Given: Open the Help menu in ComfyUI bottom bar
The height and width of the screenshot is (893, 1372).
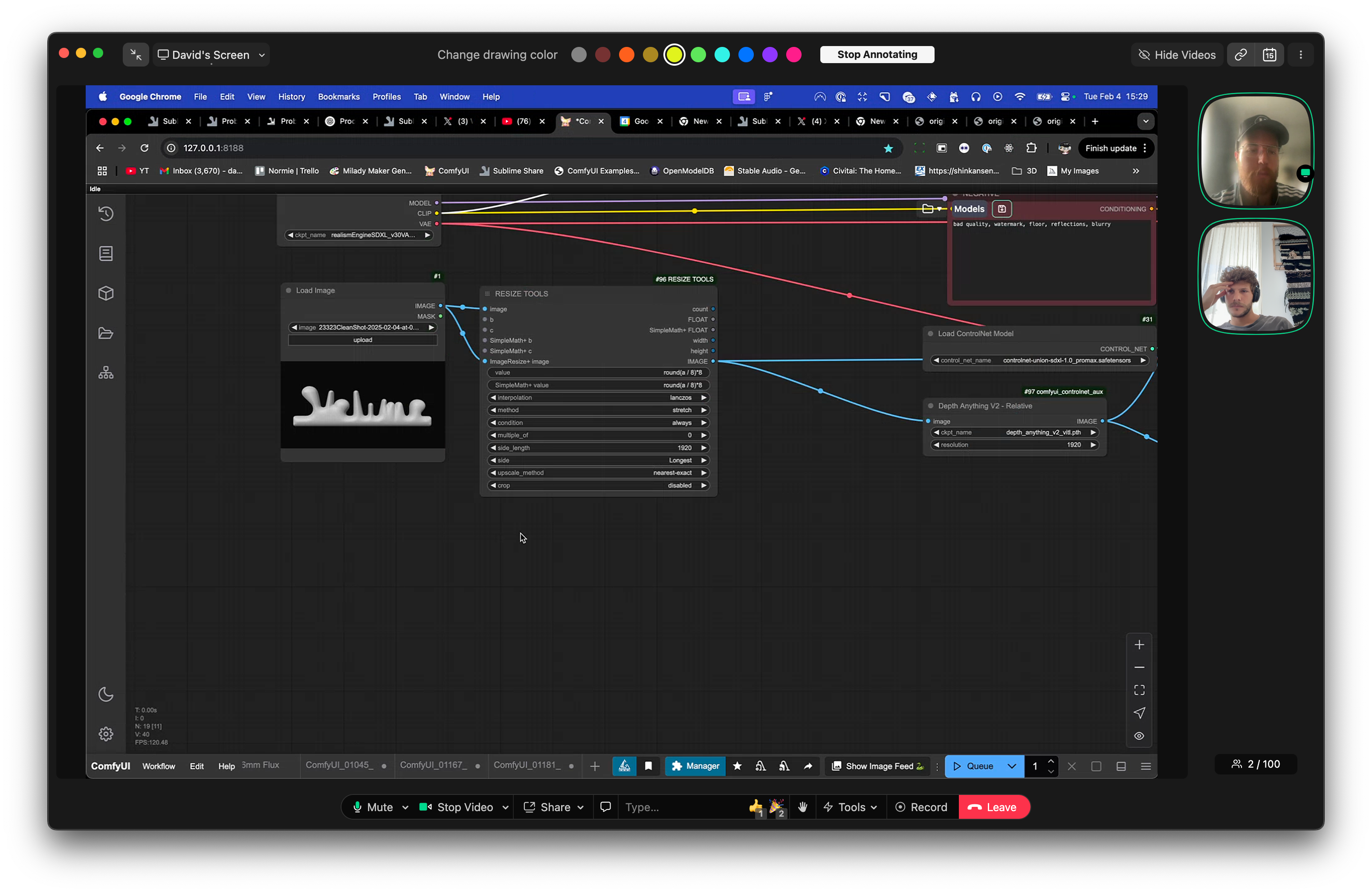Looking at the screenshot, I should click(226, 765).
